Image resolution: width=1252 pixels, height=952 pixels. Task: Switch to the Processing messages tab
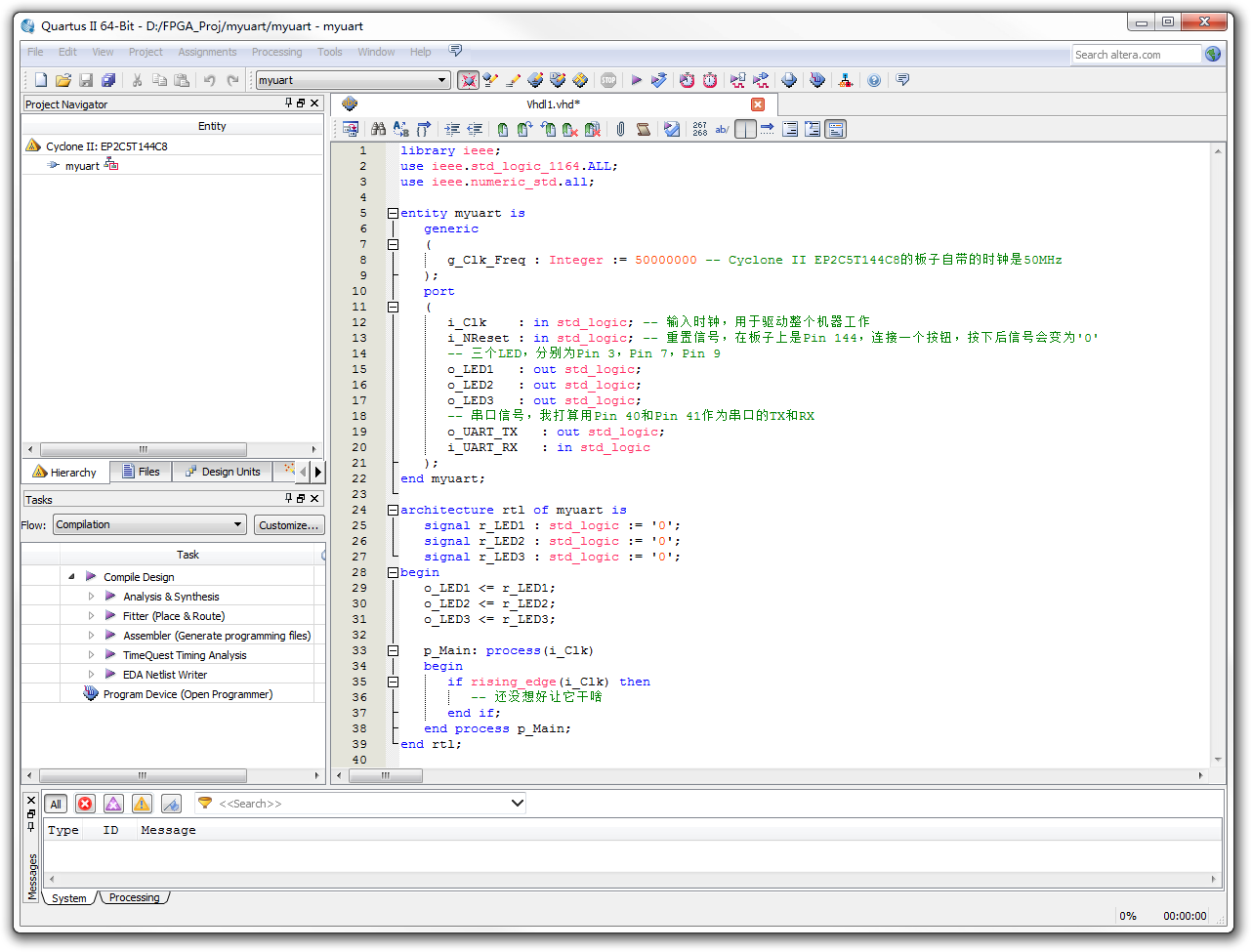pos(135,897)
